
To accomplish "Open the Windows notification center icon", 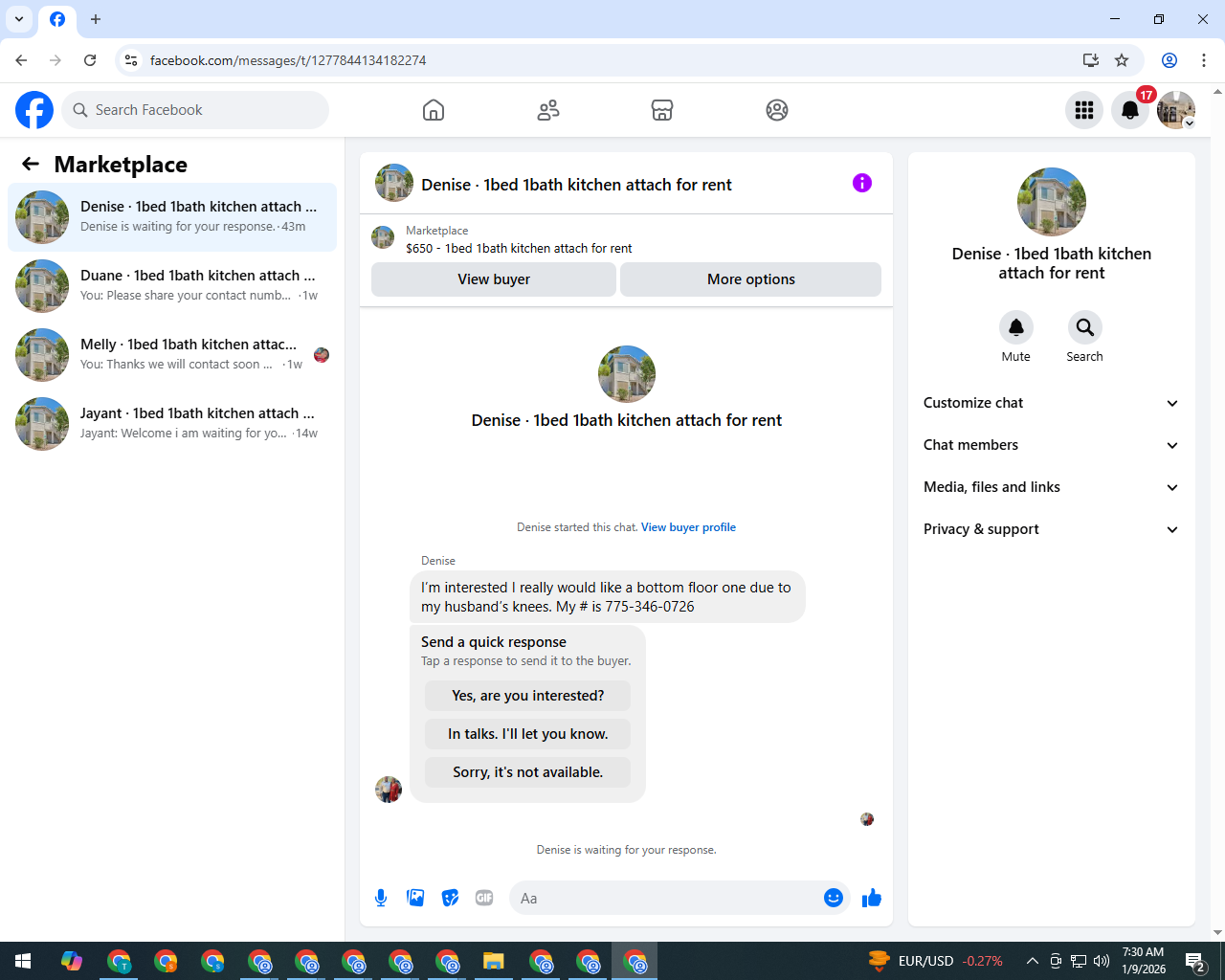I will pyautogui.click(x=1194, y=961).
